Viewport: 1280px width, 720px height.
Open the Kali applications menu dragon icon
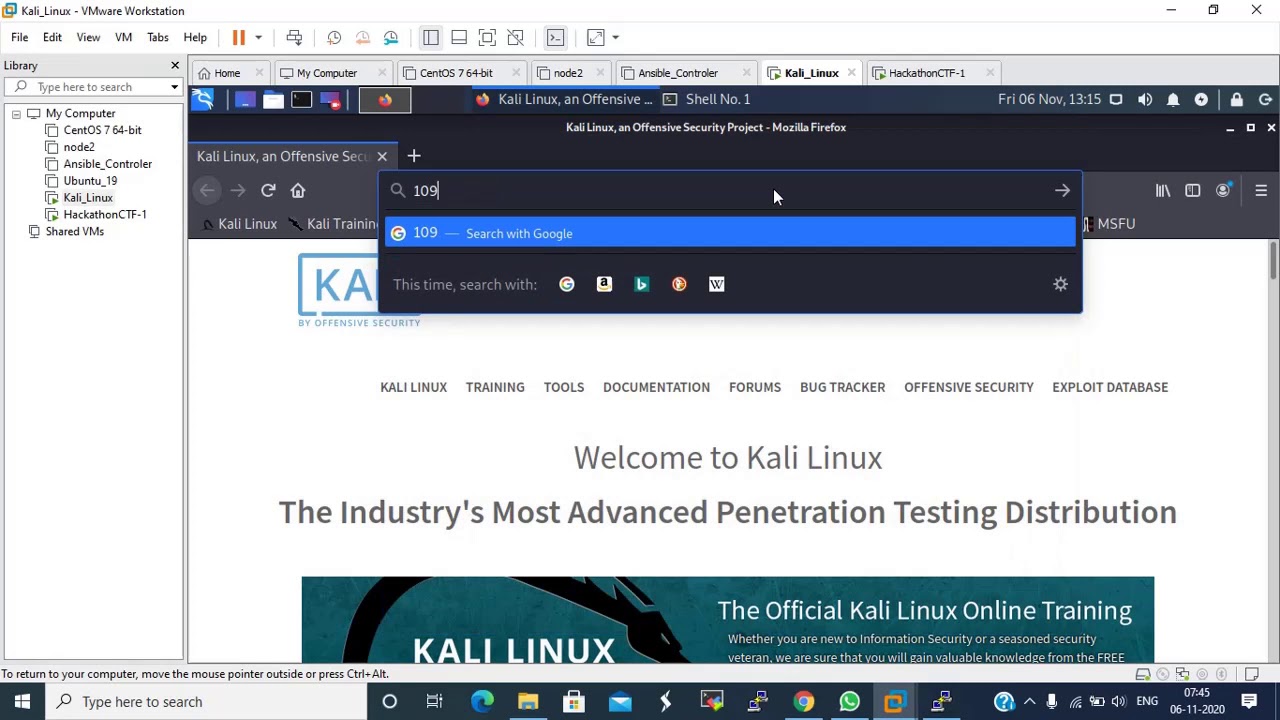pyautogui.click(x=203, y=99)
